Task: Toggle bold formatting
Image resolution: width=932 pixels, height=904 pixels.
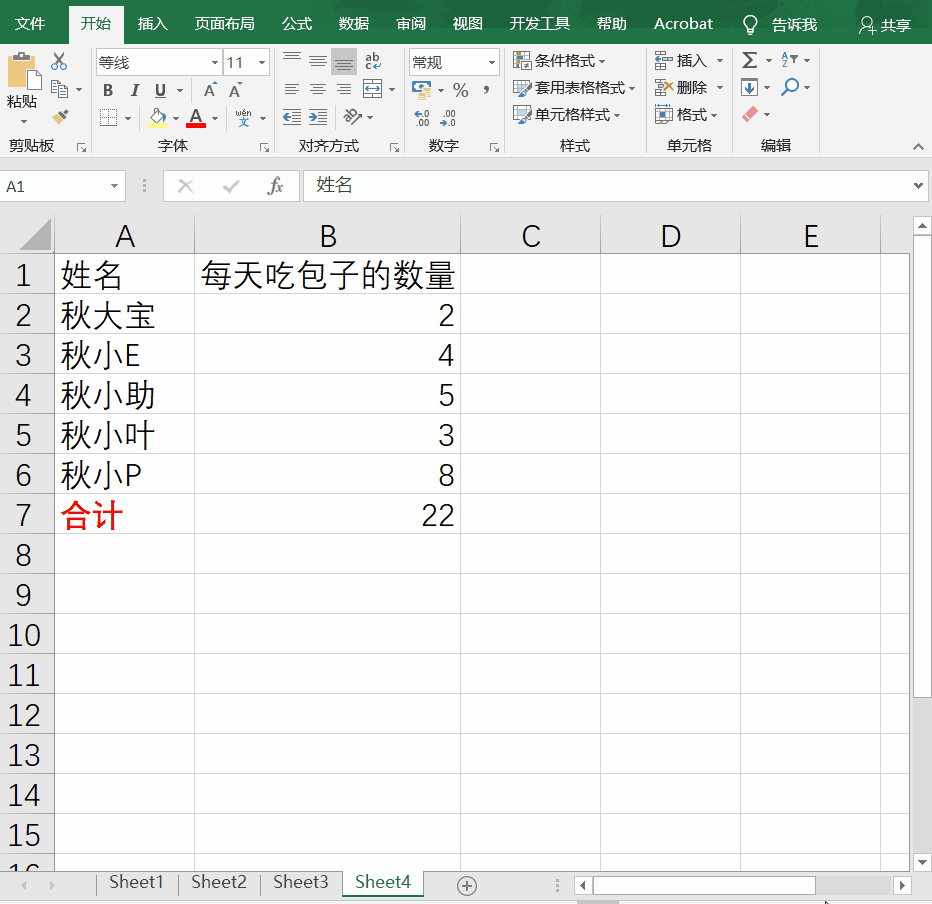Action: (108, 89)
